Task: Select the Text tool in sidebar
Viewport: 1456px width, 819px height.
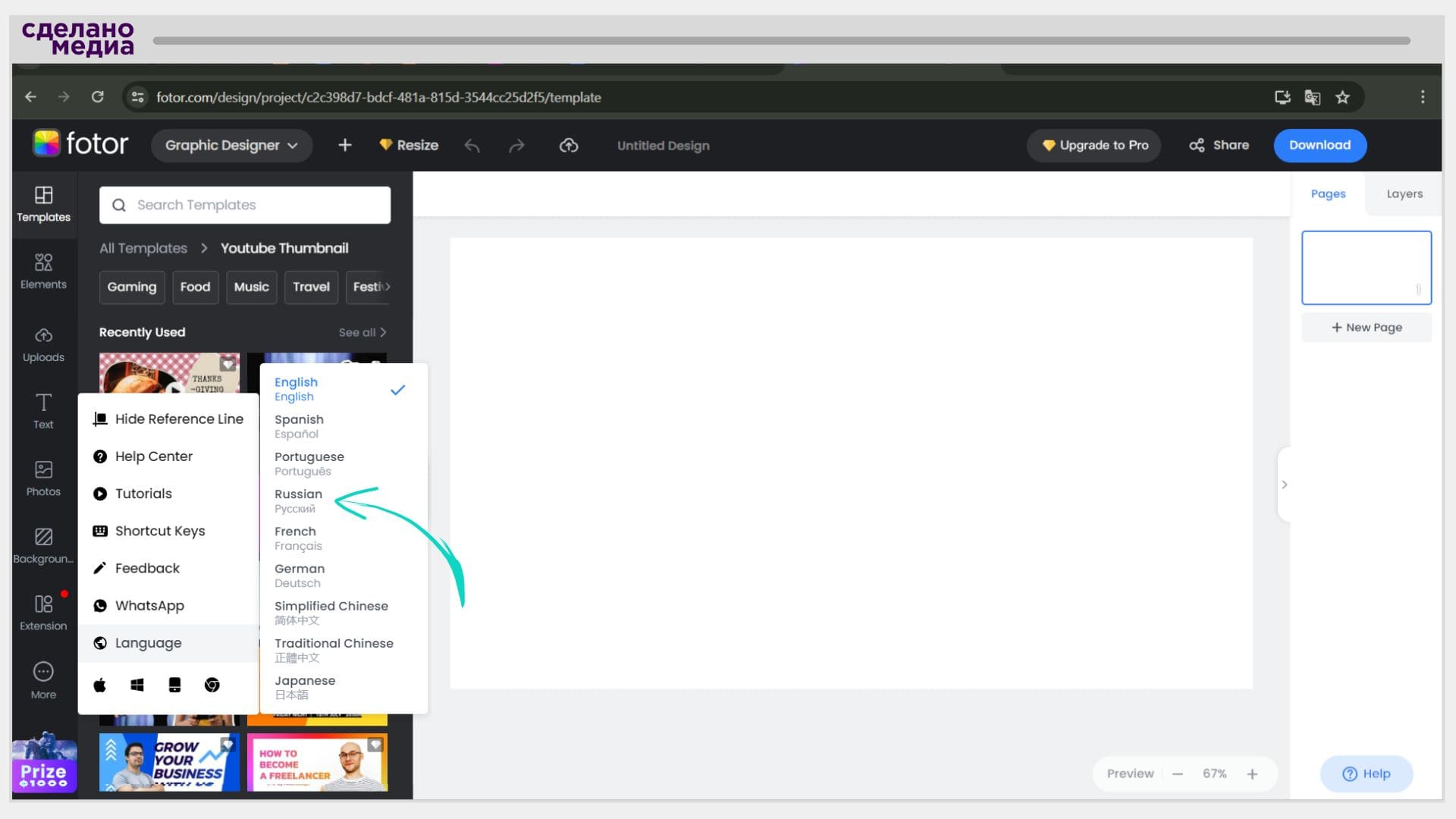Action: [x=43, y=411]
